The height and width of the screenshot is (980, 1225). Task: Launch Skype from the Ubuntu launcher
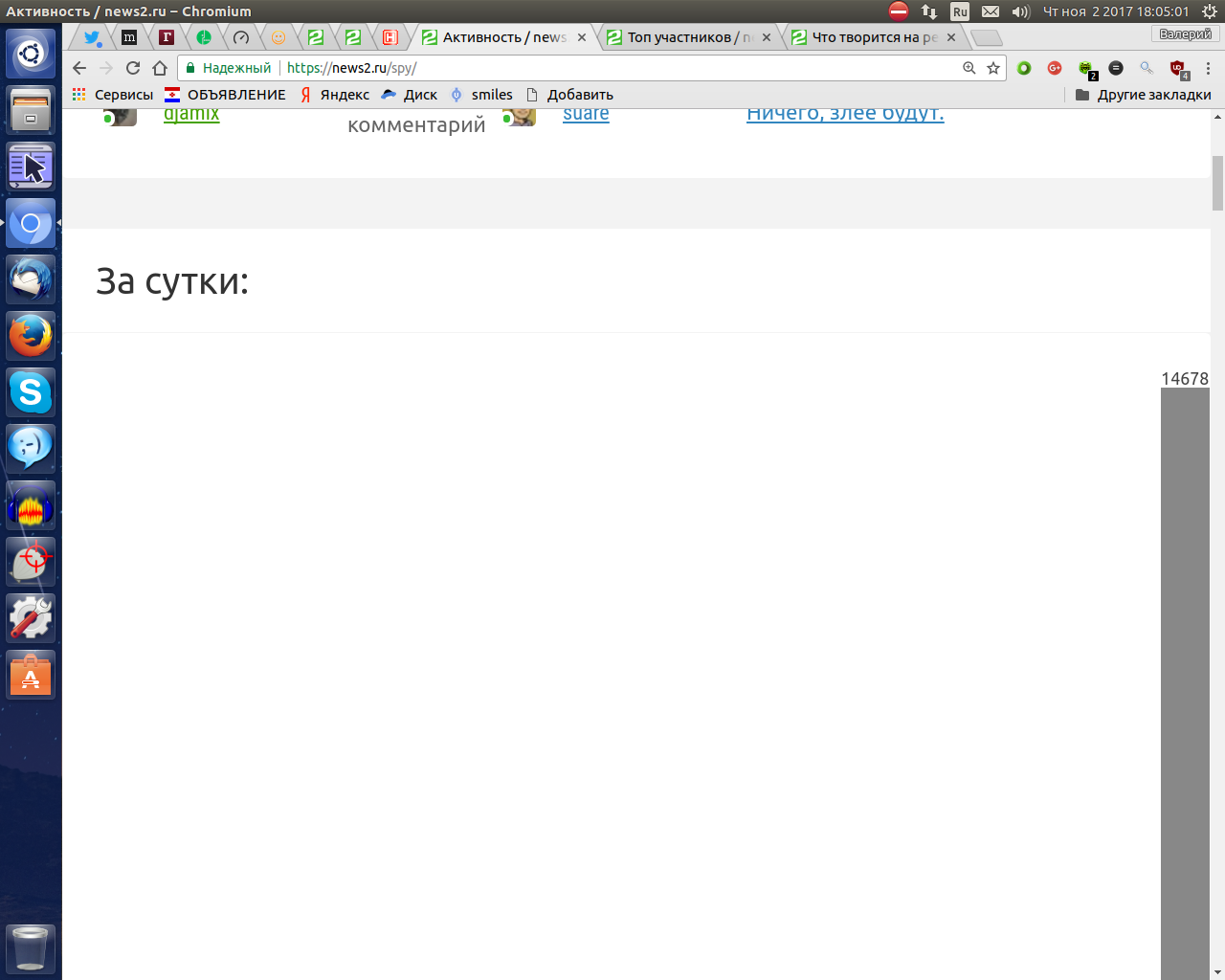click(31, 392)
